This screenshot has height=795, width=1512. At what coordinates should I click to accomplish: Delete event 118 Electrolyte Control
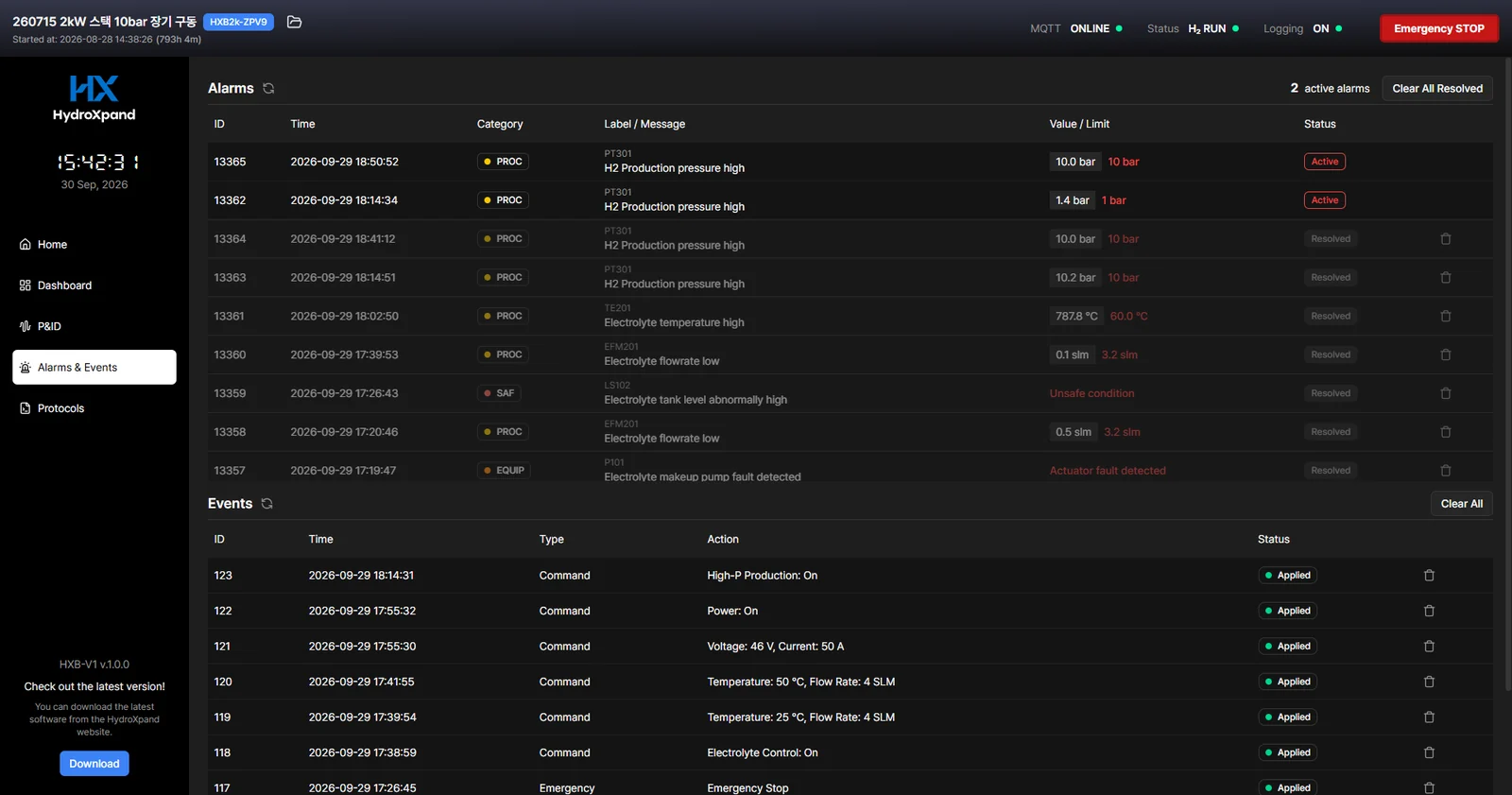click(x=1429, y=752)
